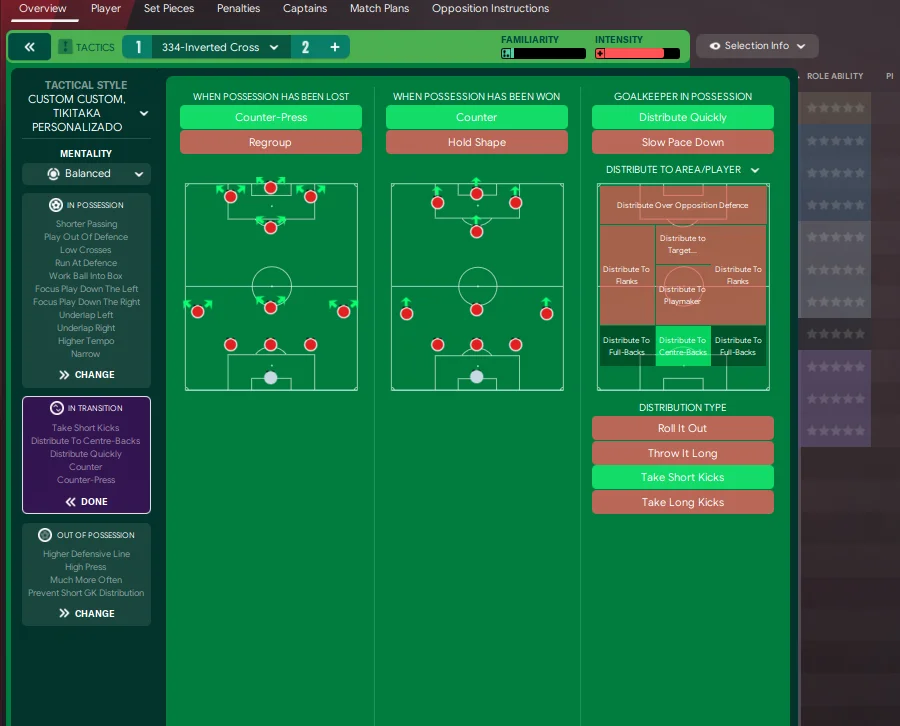This screenshot has width=900, height=726.
Task: Click the In Possession football icon
Action: pyautogui.click(x=56, y=205)
